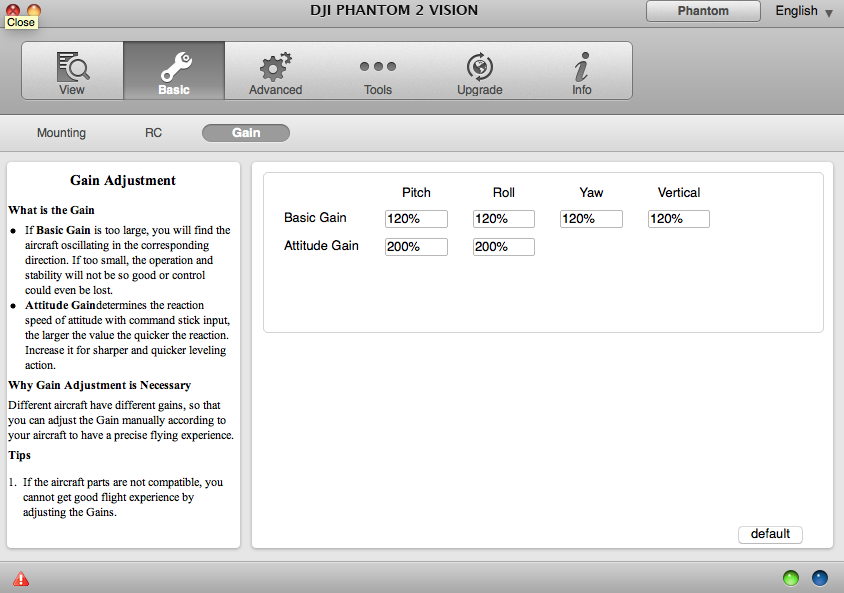Click the red Close window button

coord(12,10)
